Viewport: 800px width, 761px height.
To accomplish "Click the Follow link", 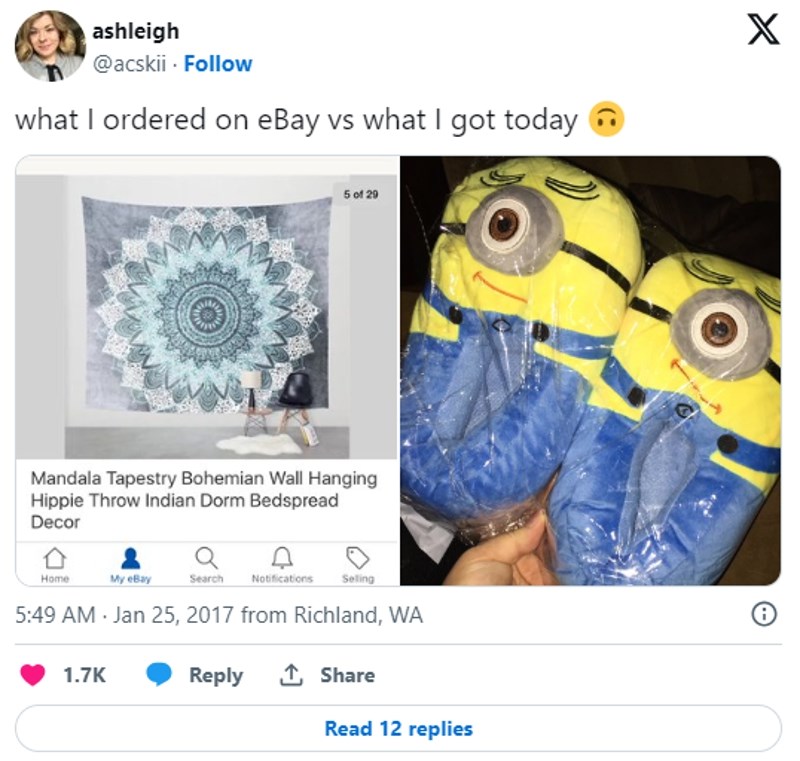I will tap(218, 64).
